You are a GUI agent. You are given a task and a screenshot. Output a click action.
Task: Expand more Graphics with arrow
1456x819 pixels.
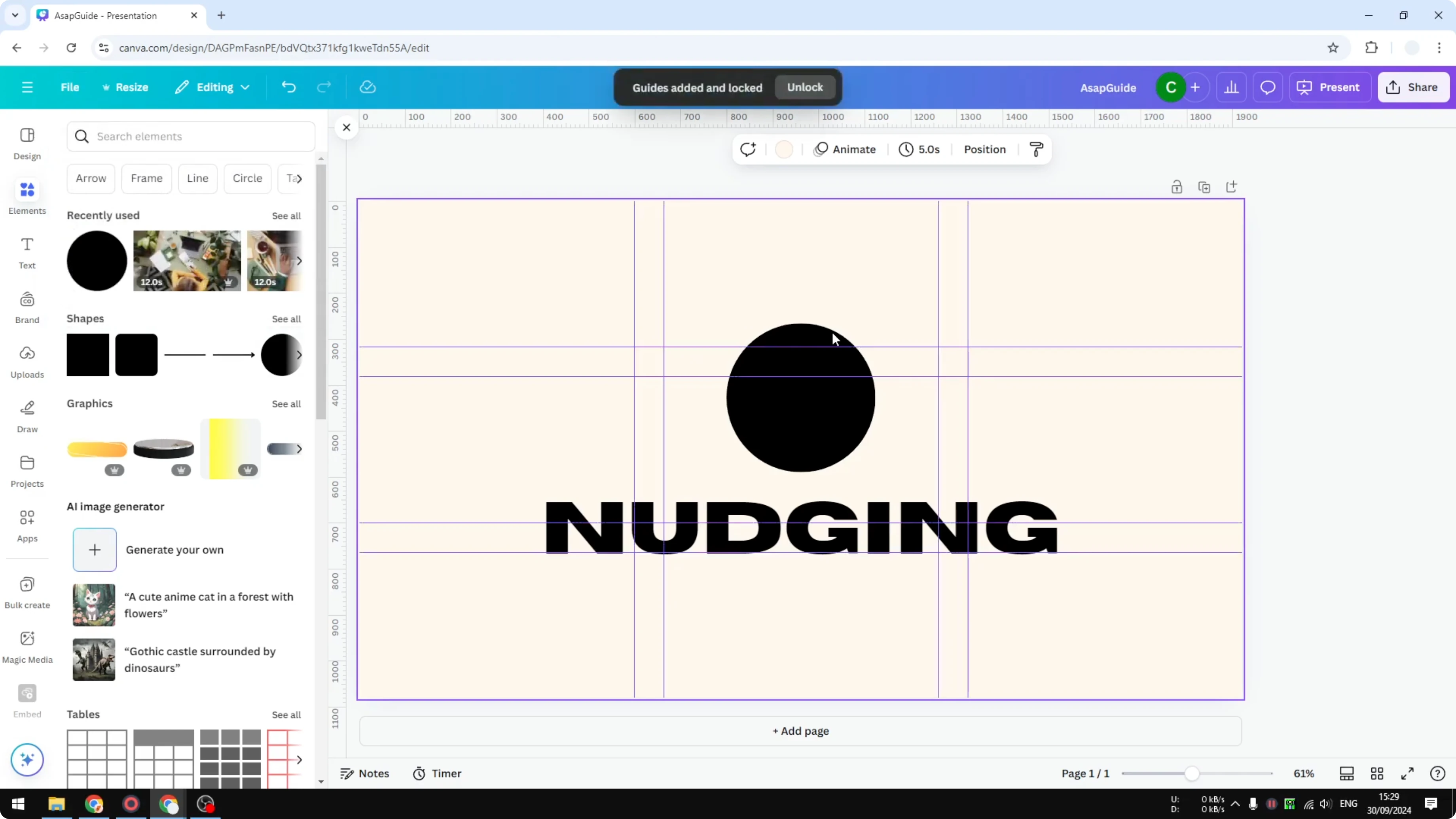pyautogui.click(x=299, y=449)
